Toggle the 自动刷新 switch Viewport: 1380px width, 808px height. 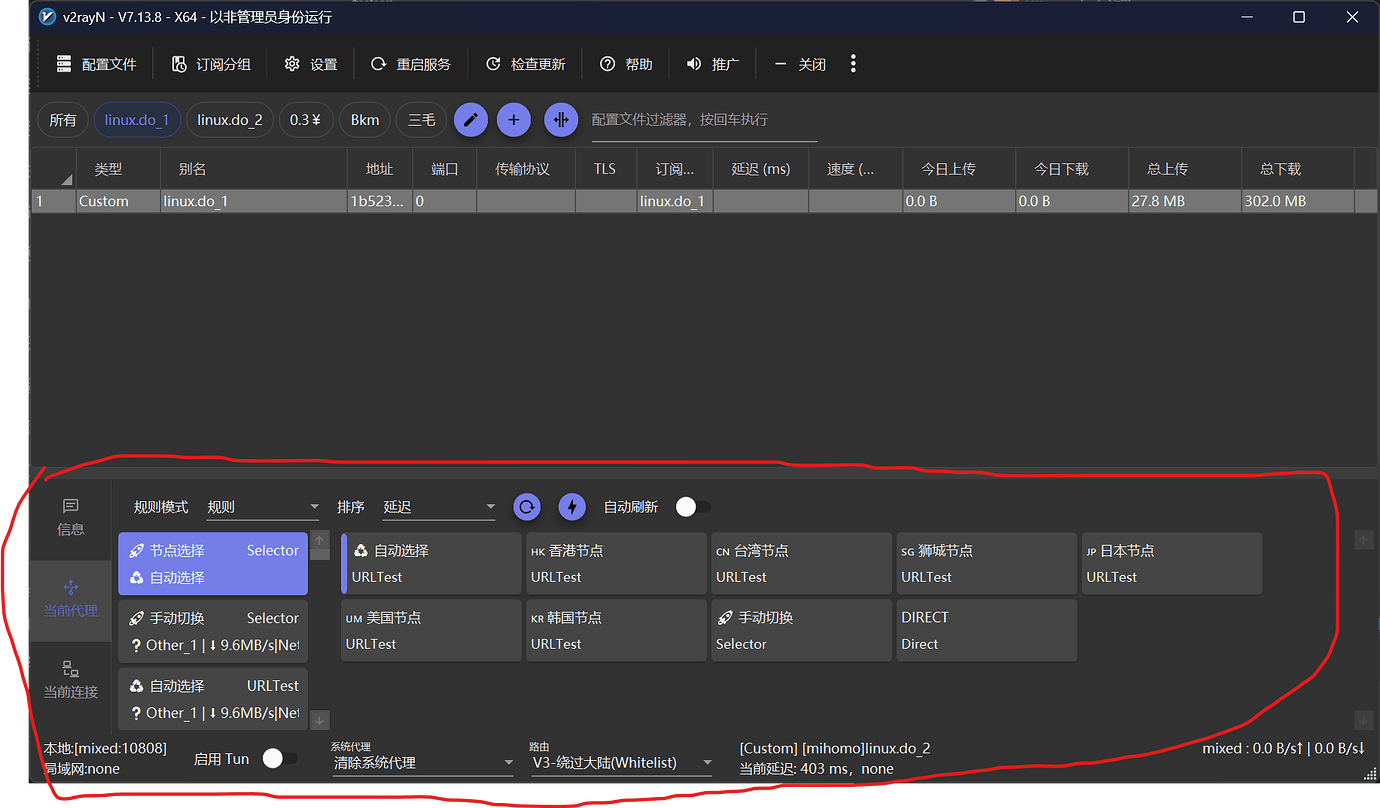pos(692,507)
